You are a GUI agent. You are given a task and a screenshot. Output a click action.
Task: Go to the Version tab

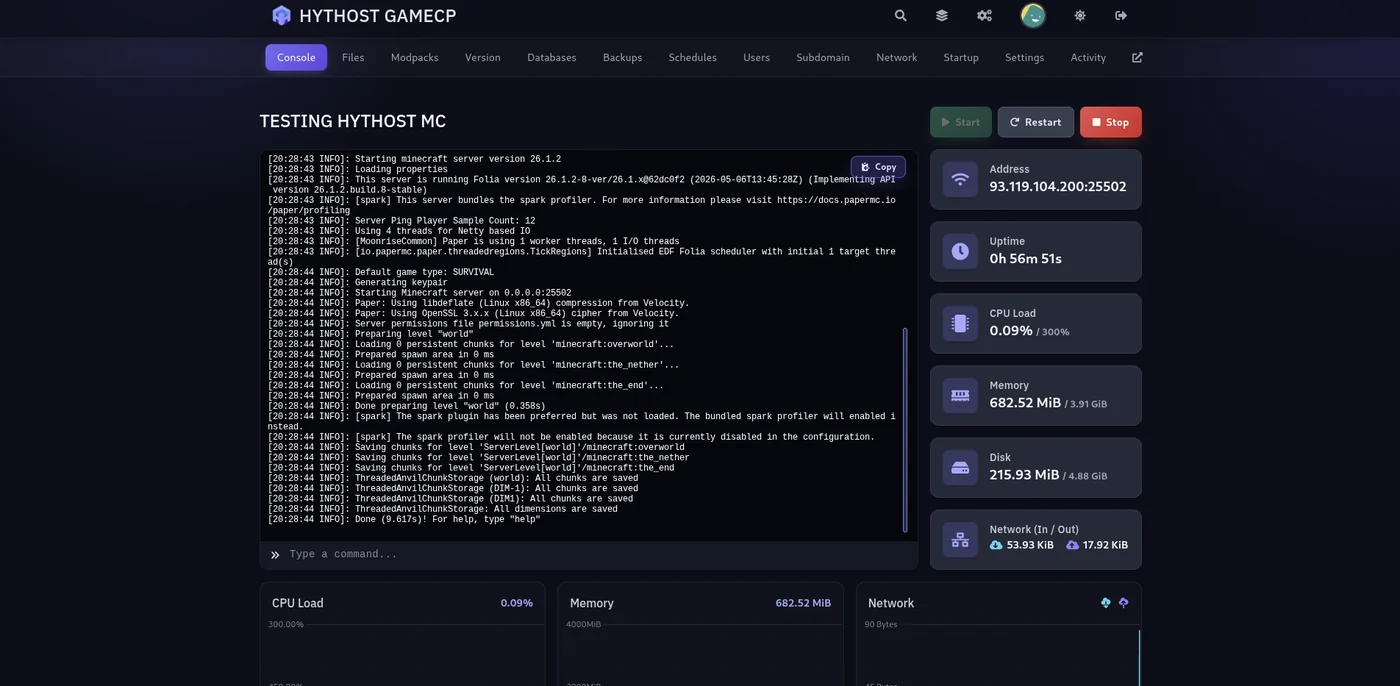pos(483,57)
